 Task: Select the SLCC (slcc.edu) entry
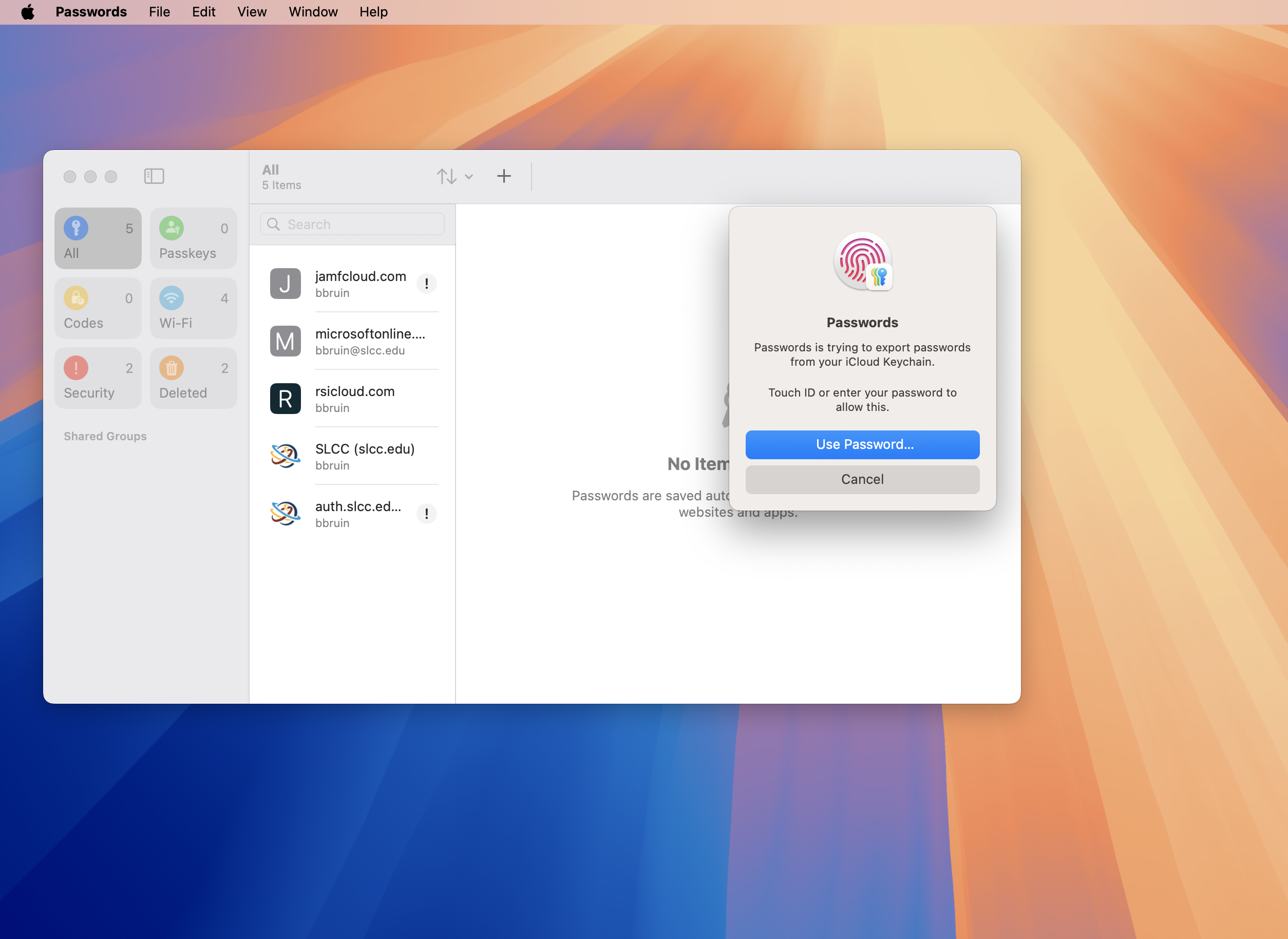pos(352,456)
